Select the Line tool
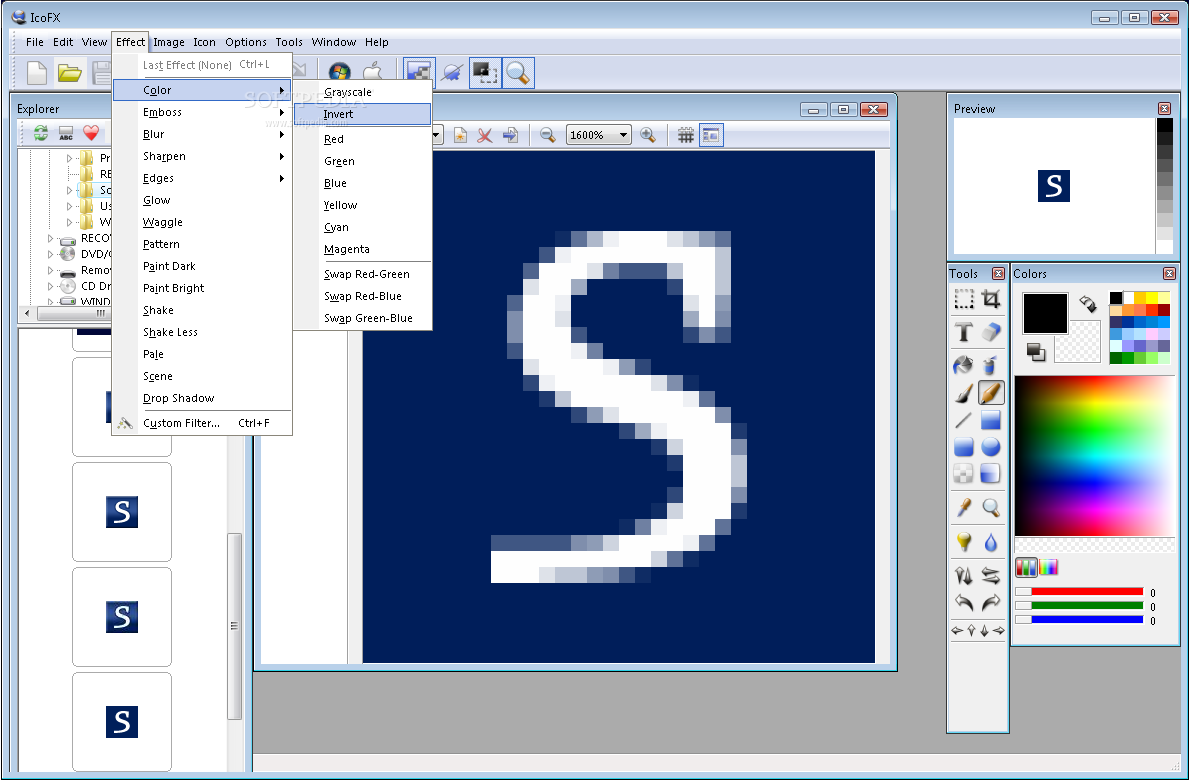 tap(964, 420)
